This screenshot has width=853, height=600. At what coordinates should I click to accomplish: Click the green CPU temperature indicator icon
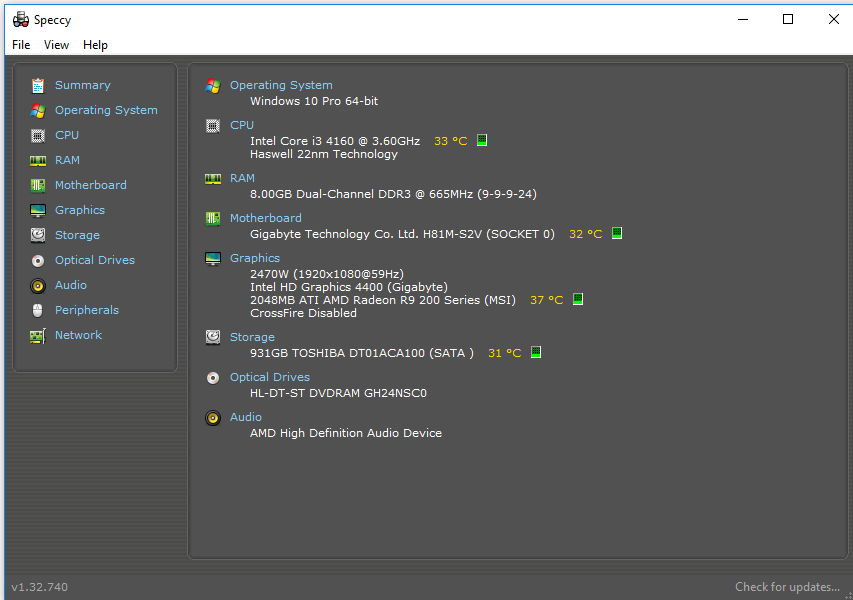point(482,140)
